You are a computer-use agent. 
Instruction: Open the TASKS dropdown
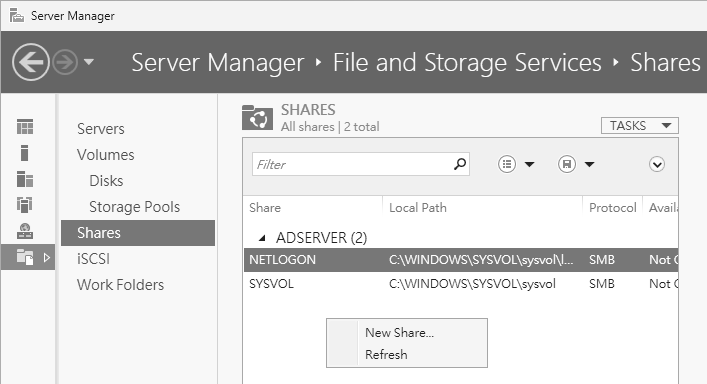(639, 125)
